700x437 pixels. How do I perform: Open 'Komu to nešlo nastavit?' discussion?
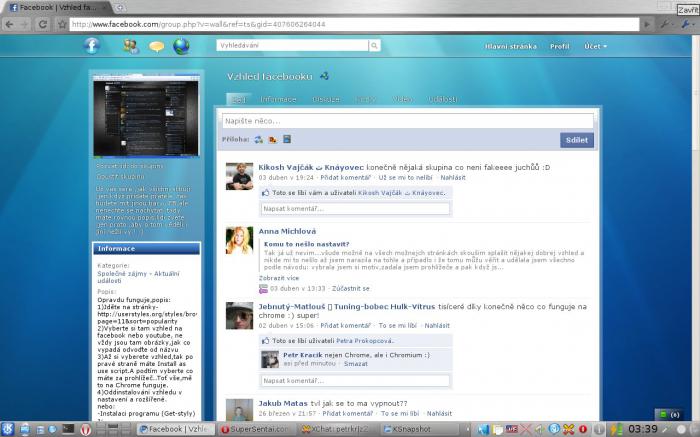pos(306,244)
